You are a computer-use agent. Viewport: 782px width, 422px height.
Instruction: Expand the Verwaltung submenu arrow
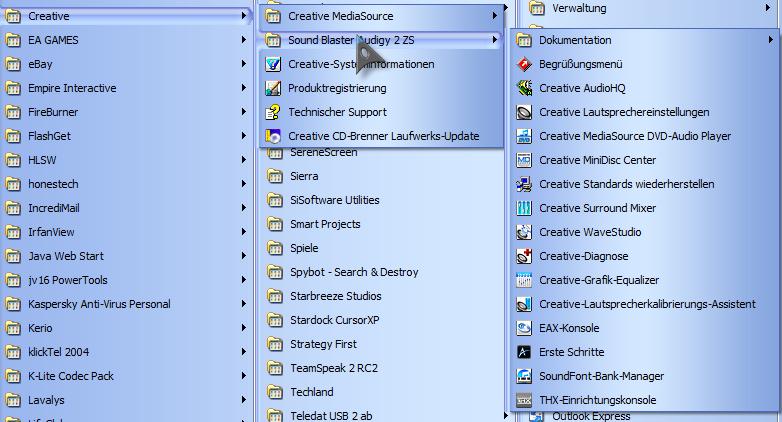click(x=768, y=8)
